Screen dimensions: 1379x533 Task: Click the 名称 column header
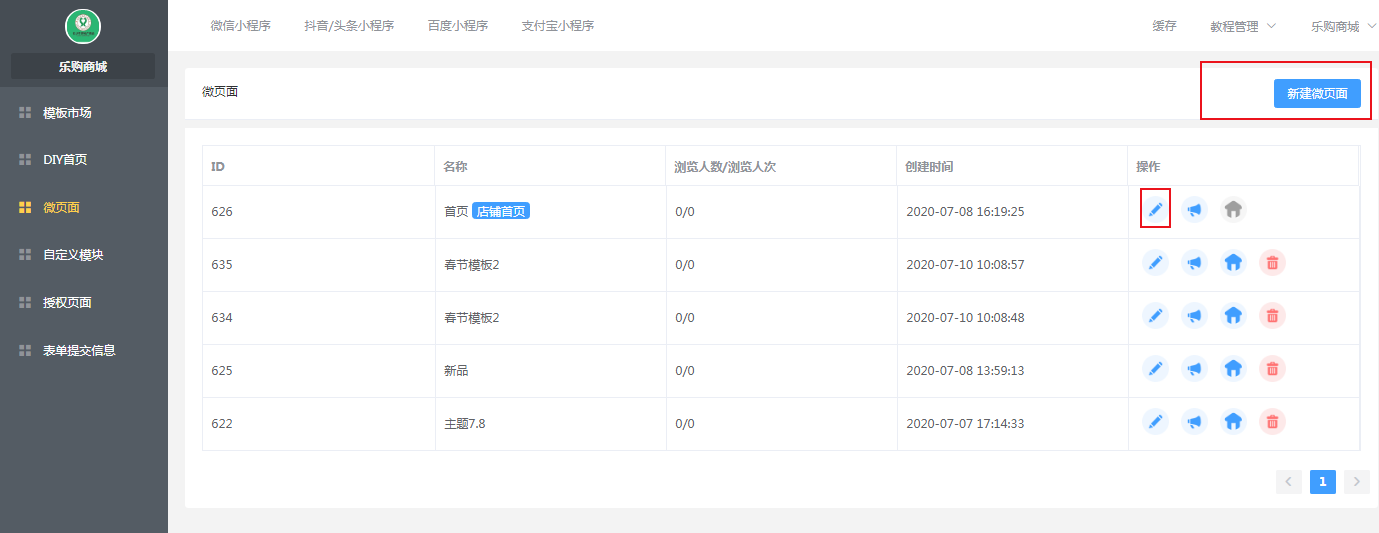(x=456, y=166)
